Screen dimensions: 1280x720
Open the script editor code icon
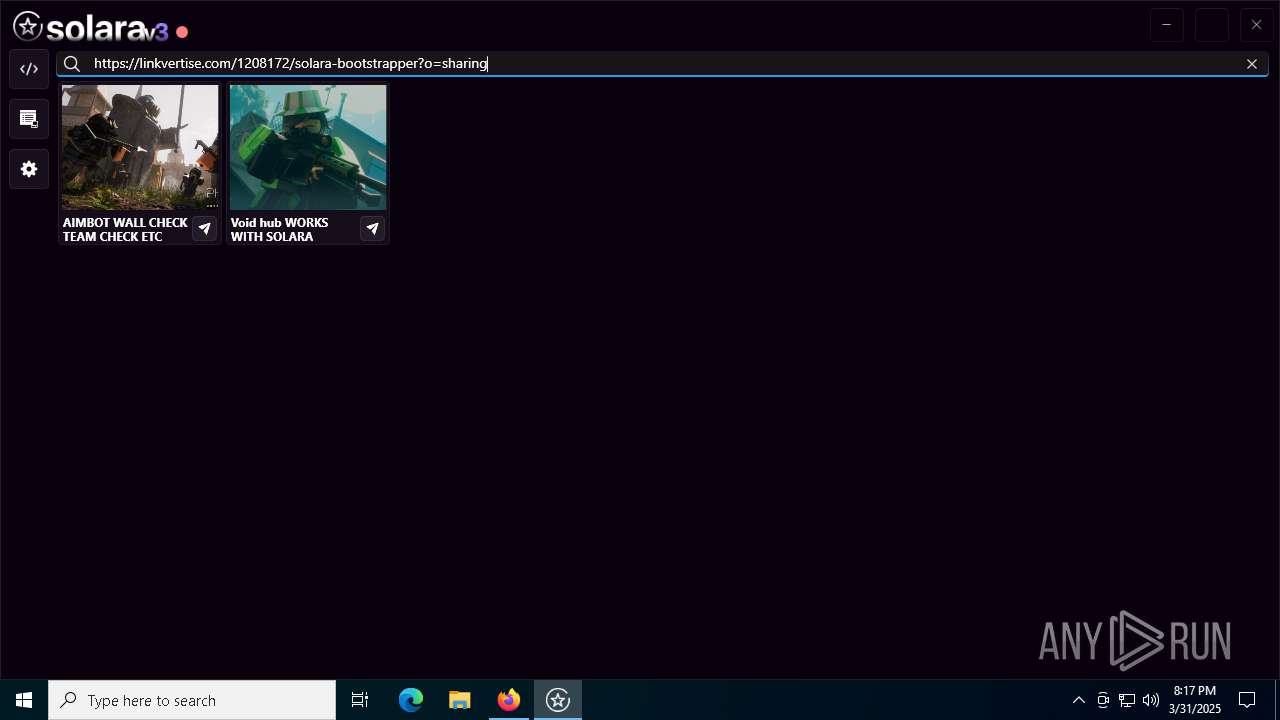point(29,69)
